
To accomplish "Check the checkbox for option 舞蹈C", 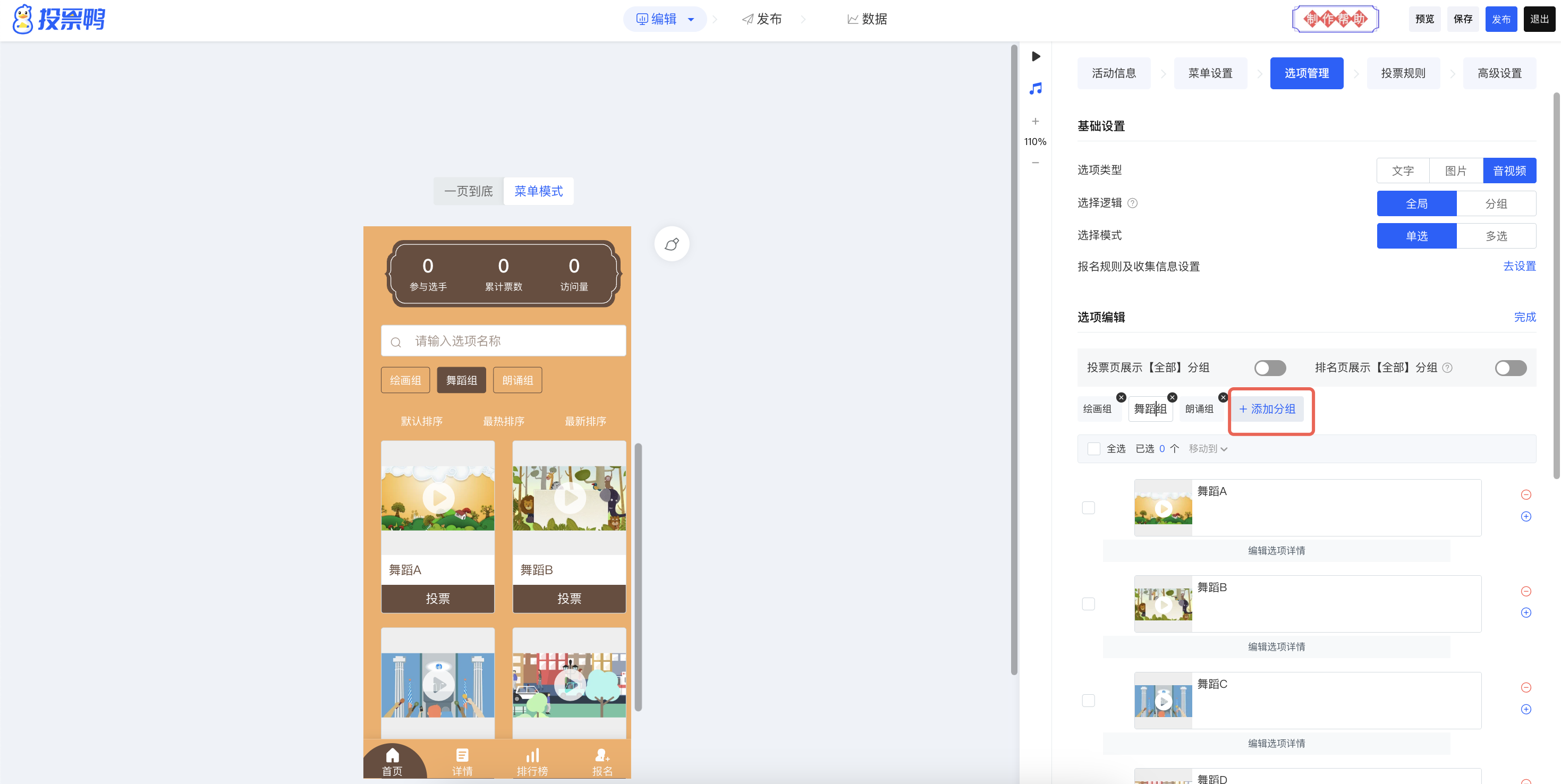I will pyautogui.click(x=1088, y=701).
